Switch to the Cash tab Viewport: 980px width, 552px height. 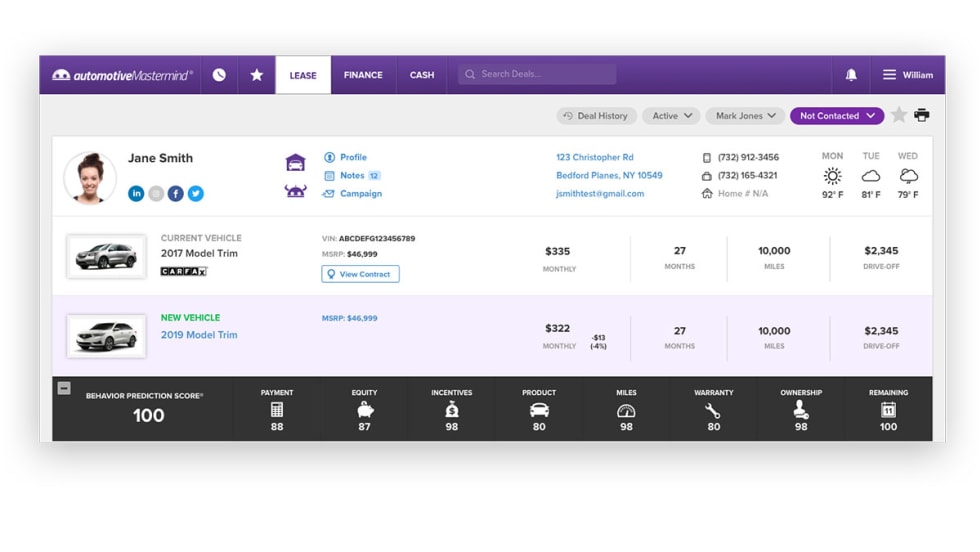click(x=422, y=75)
